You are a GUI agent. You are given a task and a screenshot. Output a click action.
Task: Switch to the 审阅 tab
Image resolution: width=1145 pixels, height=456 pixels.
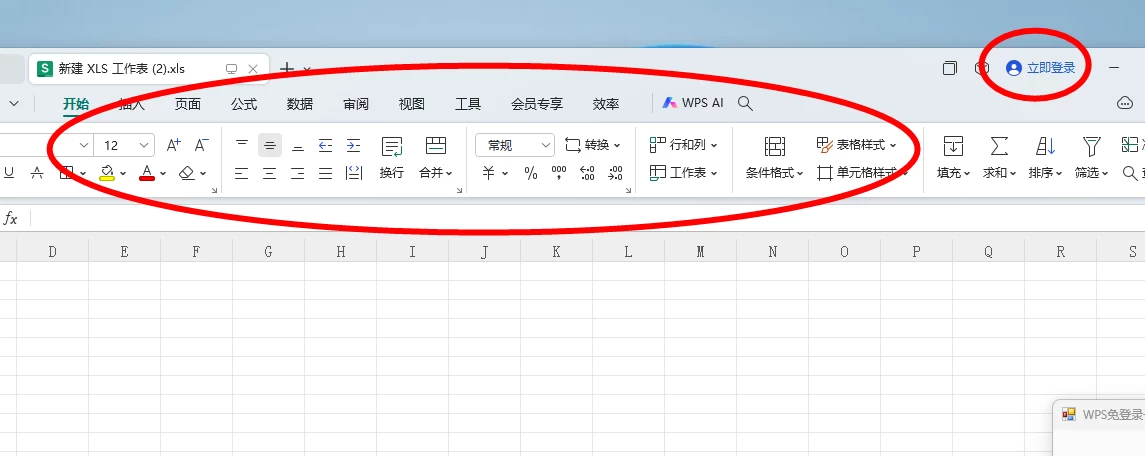point(356,104)
